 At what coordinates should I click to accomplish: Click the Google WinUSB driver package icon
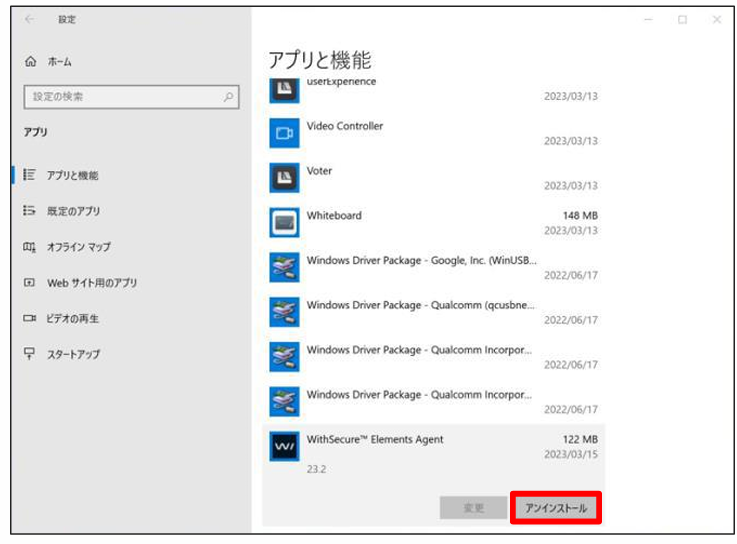pos(284,267)
